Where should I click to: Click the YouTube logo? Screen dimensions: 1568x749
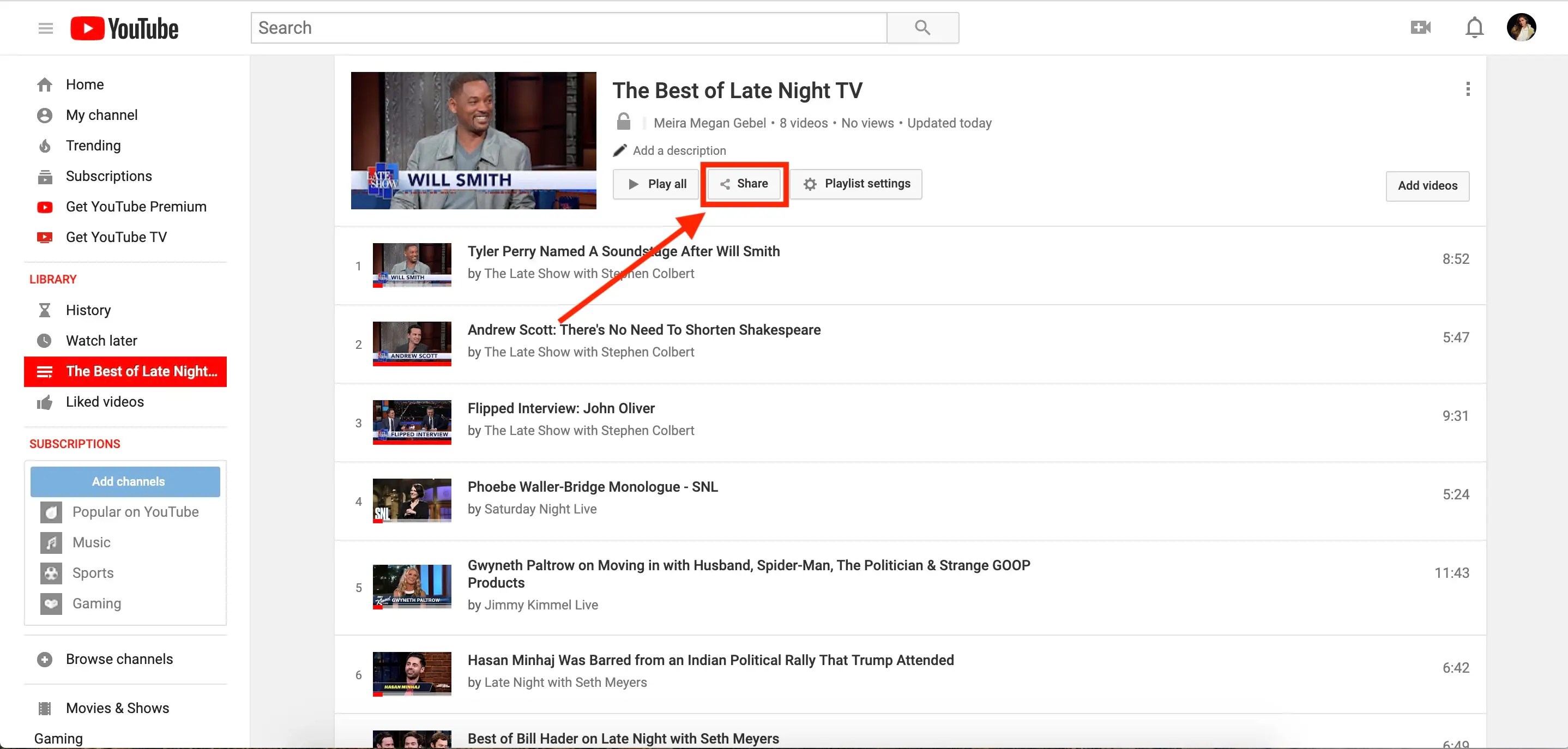[x=124, y=28]
